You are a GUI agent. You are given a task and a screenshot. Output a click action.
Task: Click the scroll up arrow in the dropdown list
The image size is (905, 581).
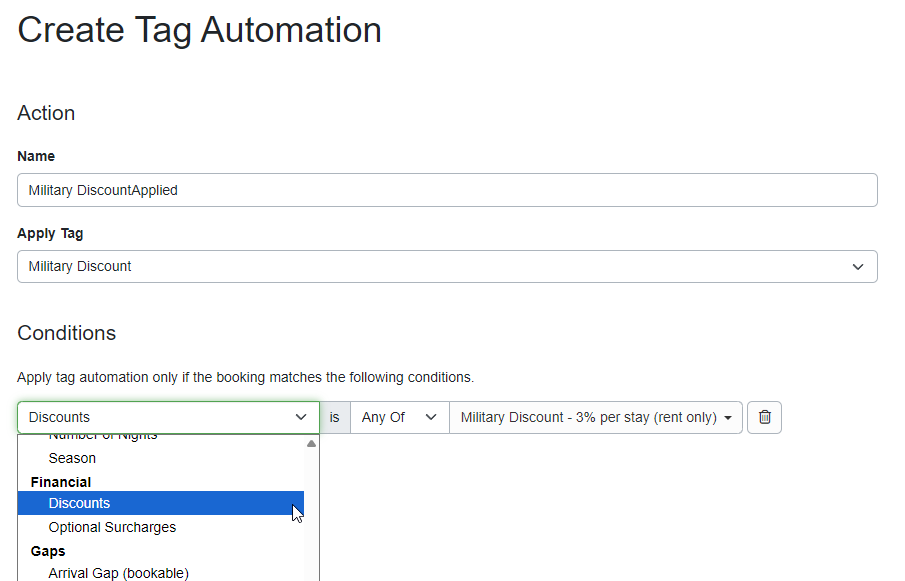[311, 443]
